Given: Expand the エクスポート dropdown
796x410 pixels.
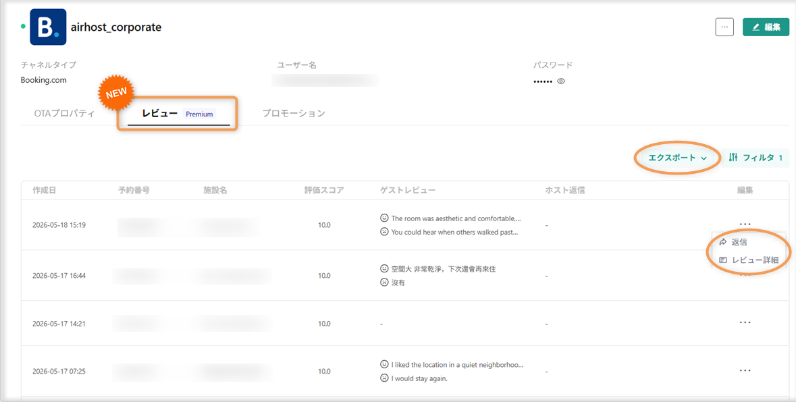Looking at the screenshot, I should (677, 158).
